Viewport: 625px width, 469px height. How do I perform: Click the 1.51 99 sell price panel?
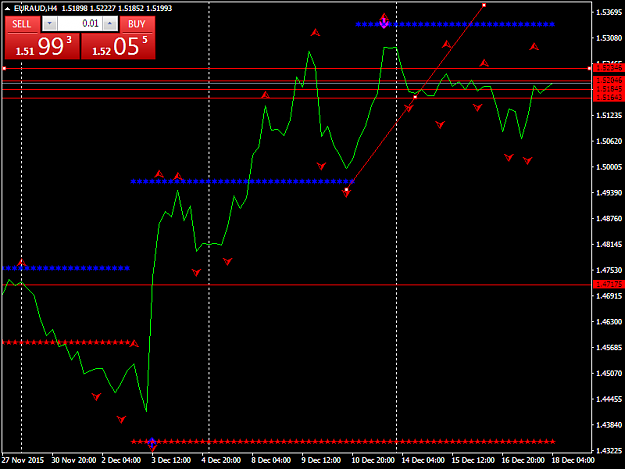pos(42,46)
